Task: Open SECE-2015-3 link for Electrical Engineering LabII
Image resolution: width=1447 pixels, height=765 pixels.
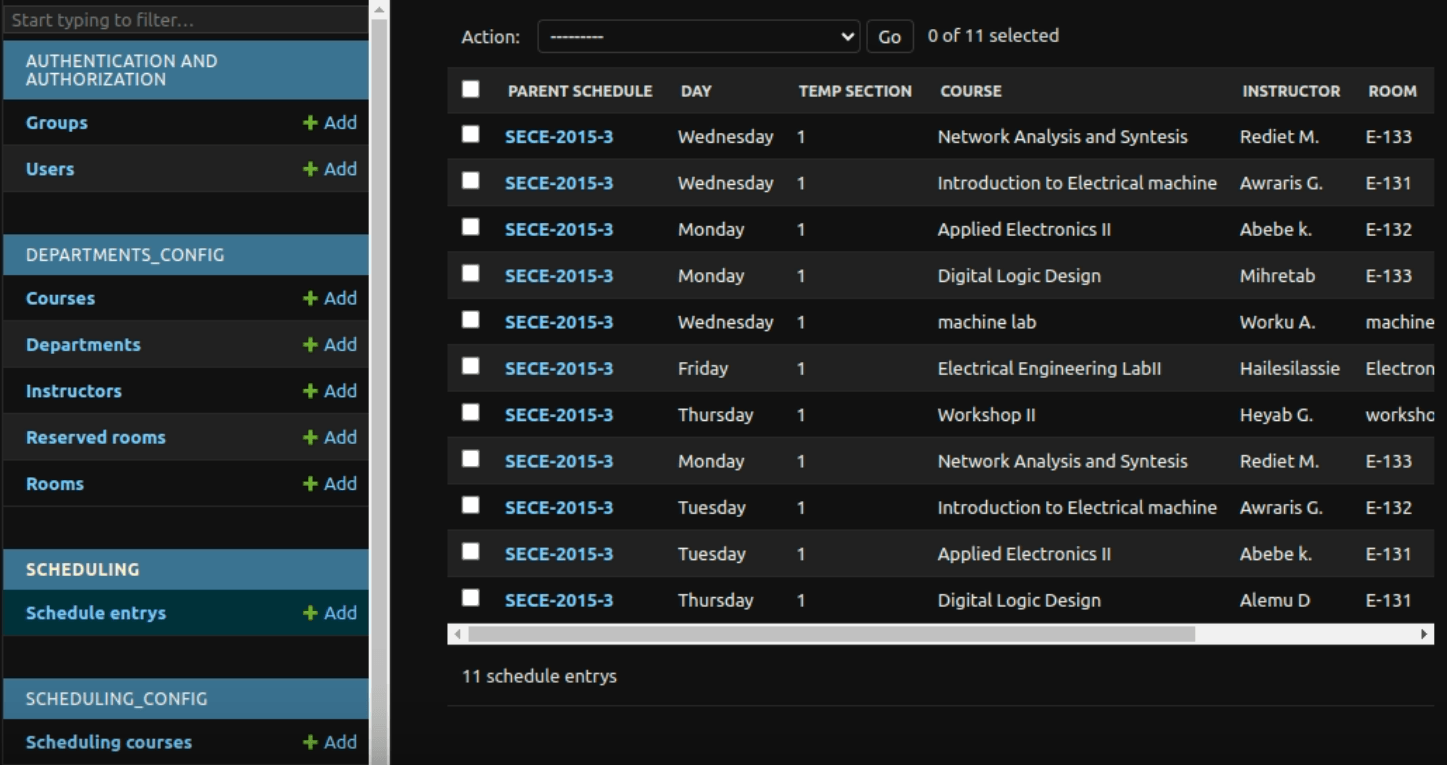Action: tap(559, 369)
